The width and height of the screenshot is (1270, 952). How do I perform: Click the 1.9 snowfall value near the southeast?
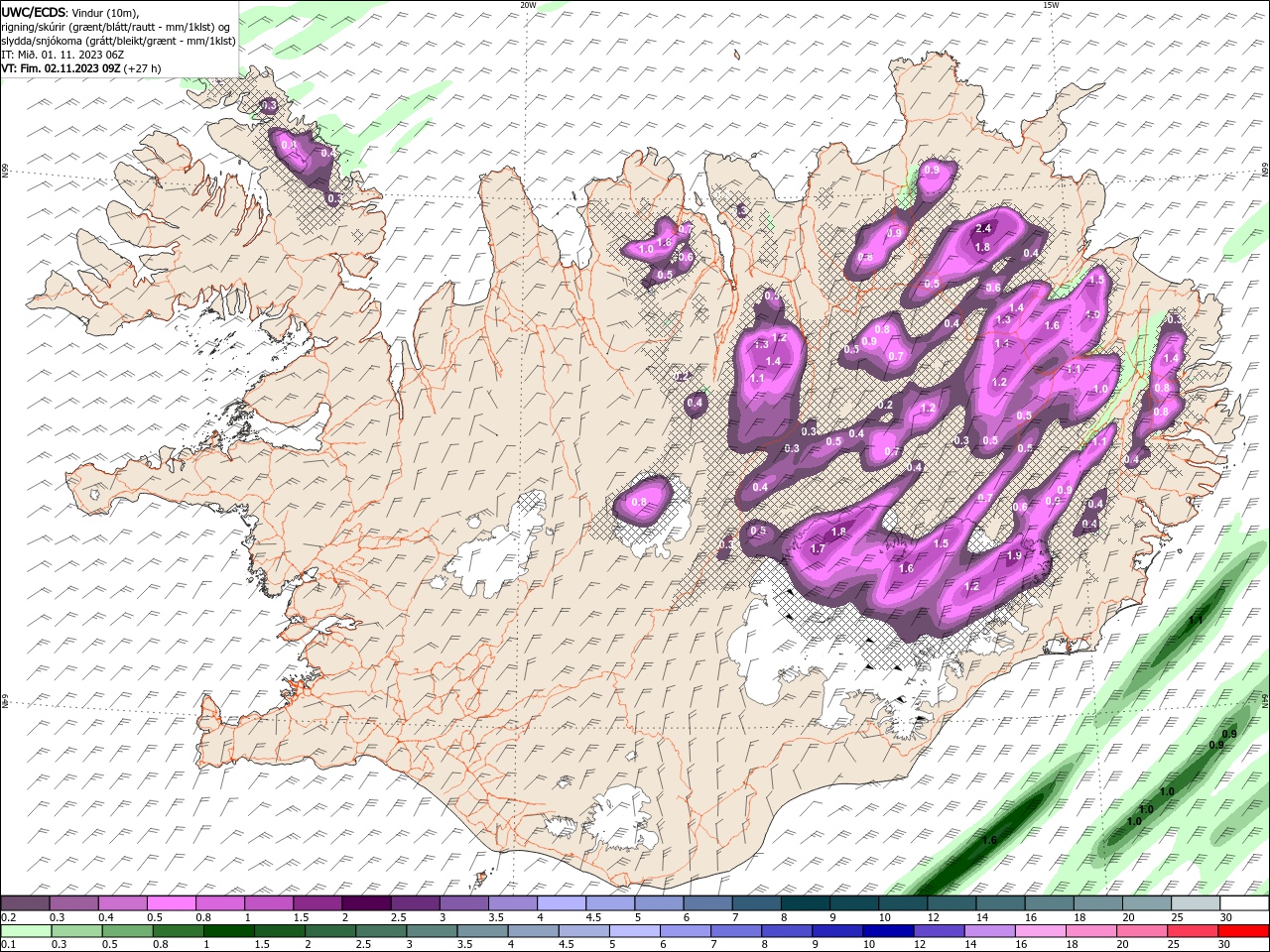click(1014, 556)
